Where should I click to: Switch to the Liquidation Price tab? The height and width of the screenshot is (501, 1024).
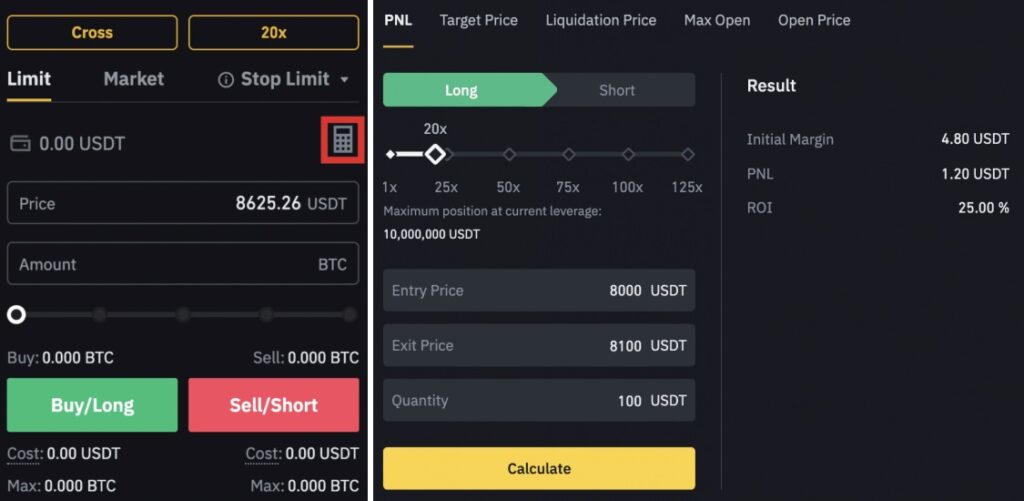[x=601, y=20]
